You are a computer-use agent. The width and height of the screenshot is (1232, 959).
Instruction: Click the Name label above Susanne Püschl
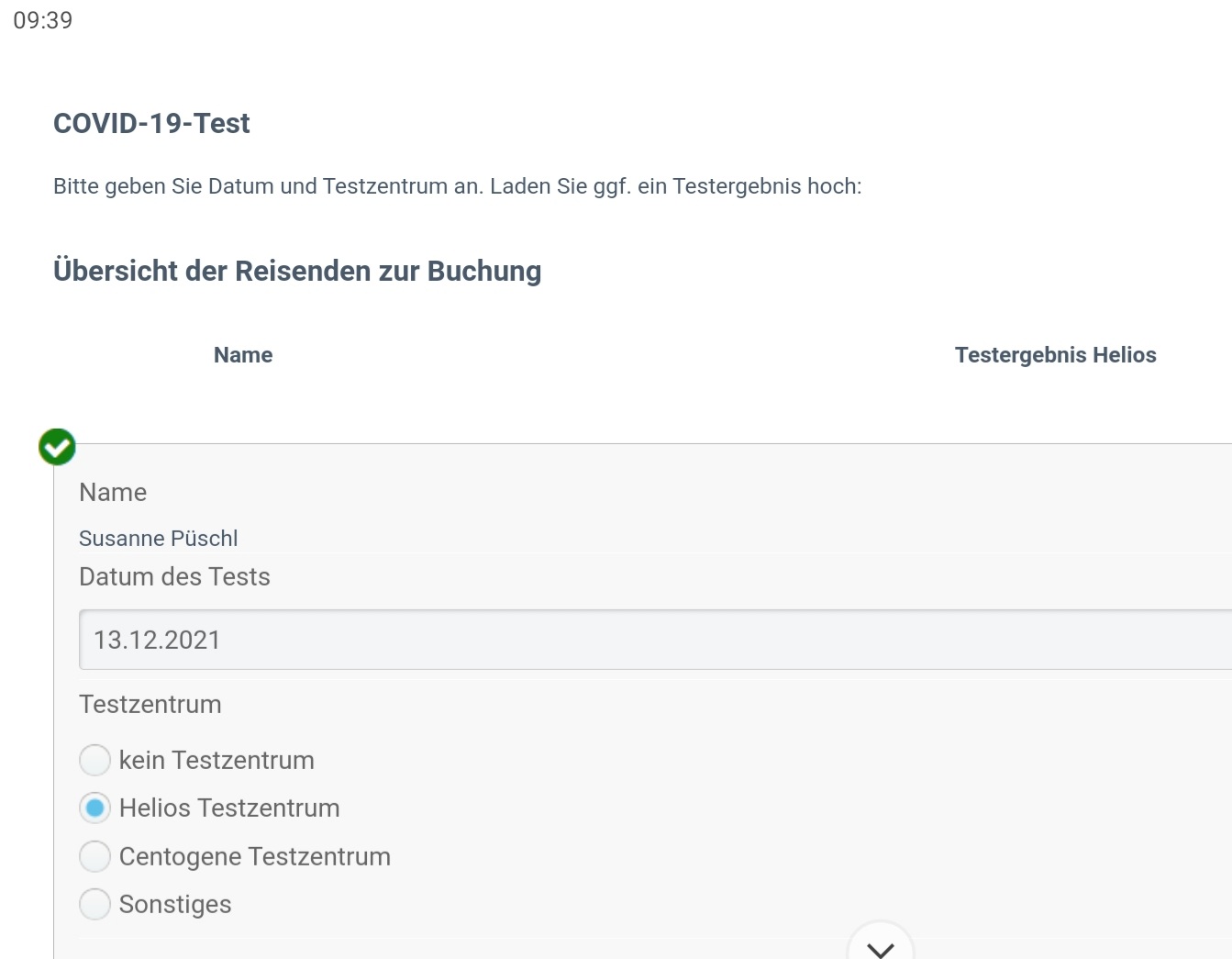113,492
